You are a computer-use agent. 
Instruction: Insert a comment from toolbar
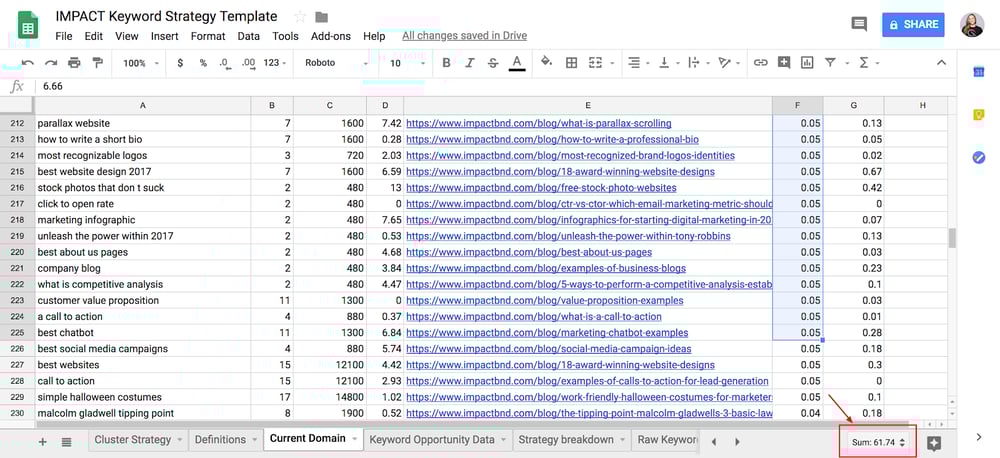click(x=784, y=63)
